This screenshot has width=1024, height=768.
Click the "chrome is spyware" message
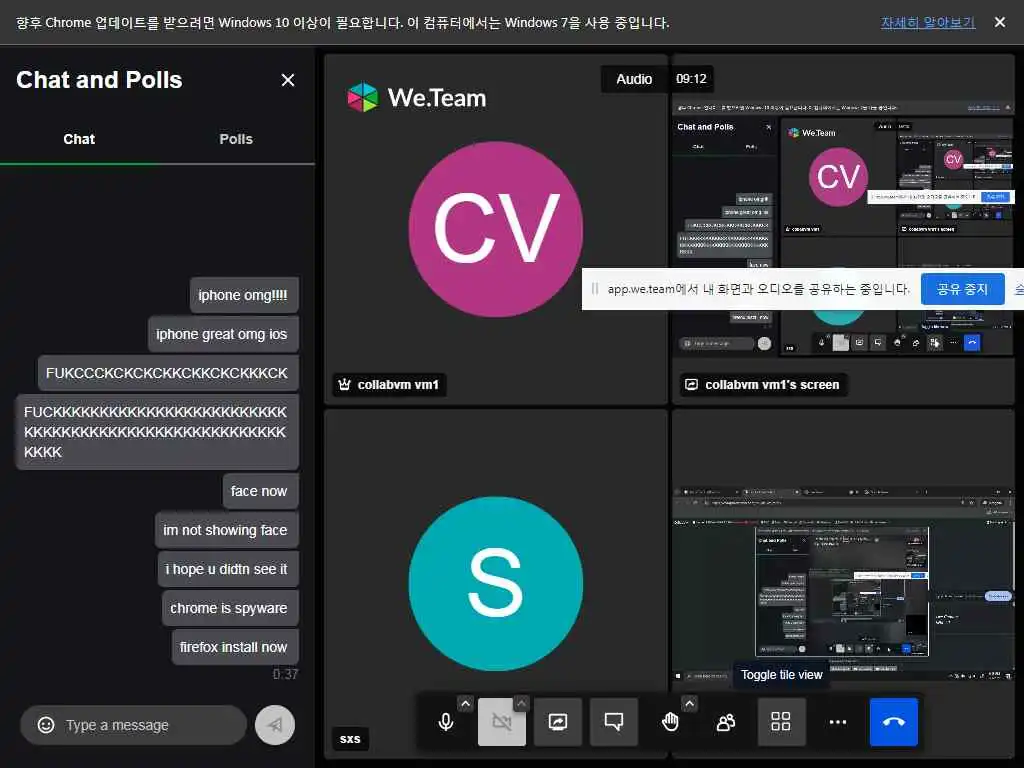(231, 608)
